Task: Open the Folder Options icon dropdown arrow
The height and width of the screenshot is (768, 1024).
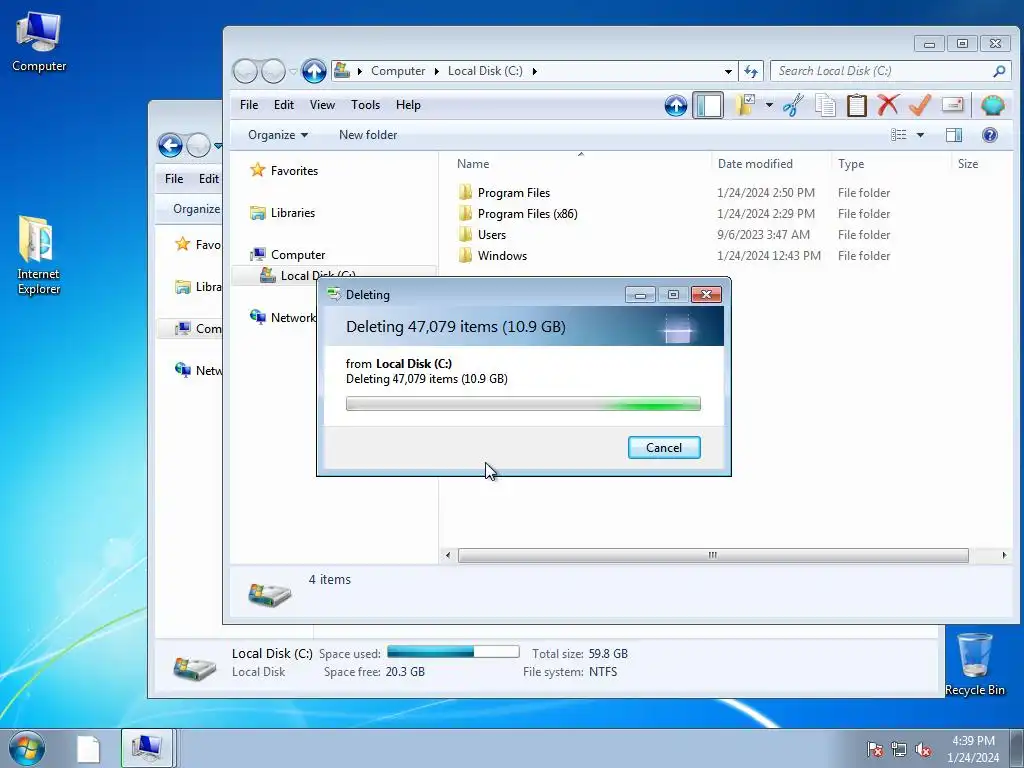Action: pos(769,105)
